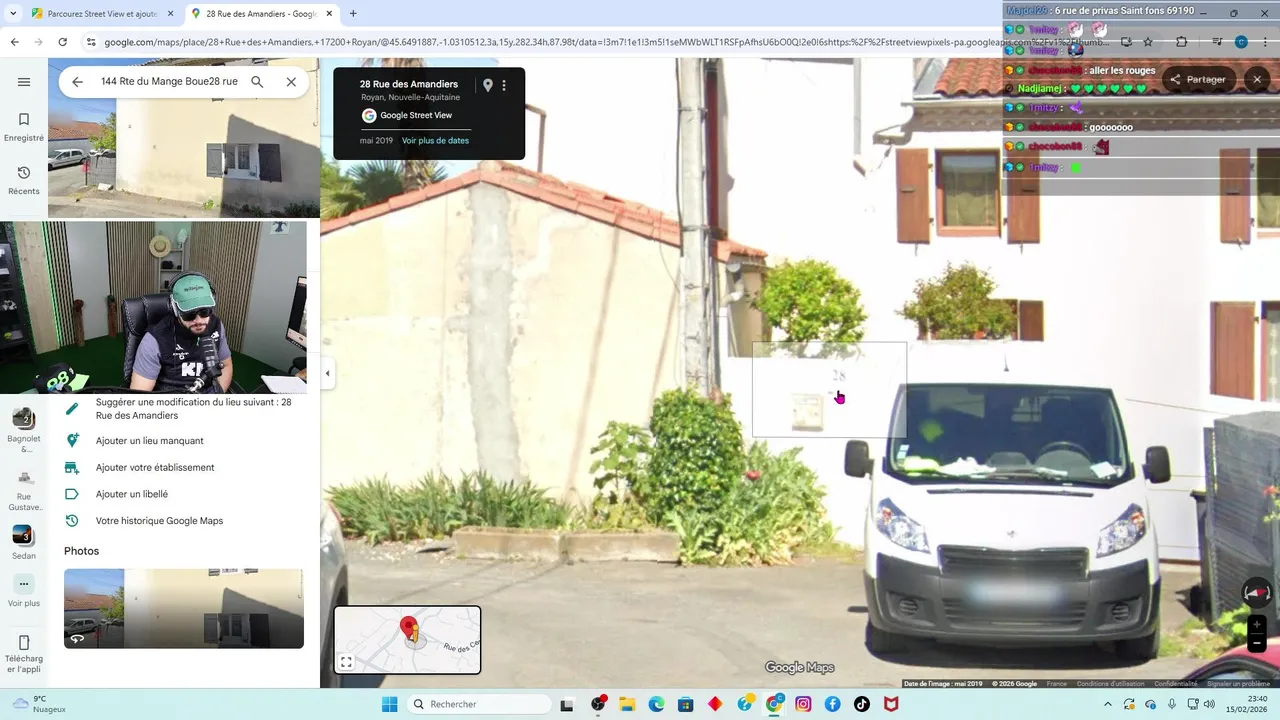This screenshot has width=1280, height=720.
Task: Open the Sedan recent place shortcut
Action: [24, 543]
